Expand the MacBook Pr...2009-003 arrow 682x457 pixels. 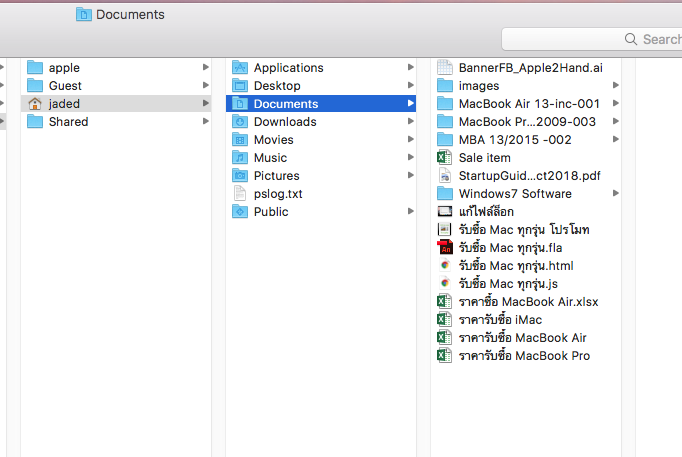click(x=616, y=121)
